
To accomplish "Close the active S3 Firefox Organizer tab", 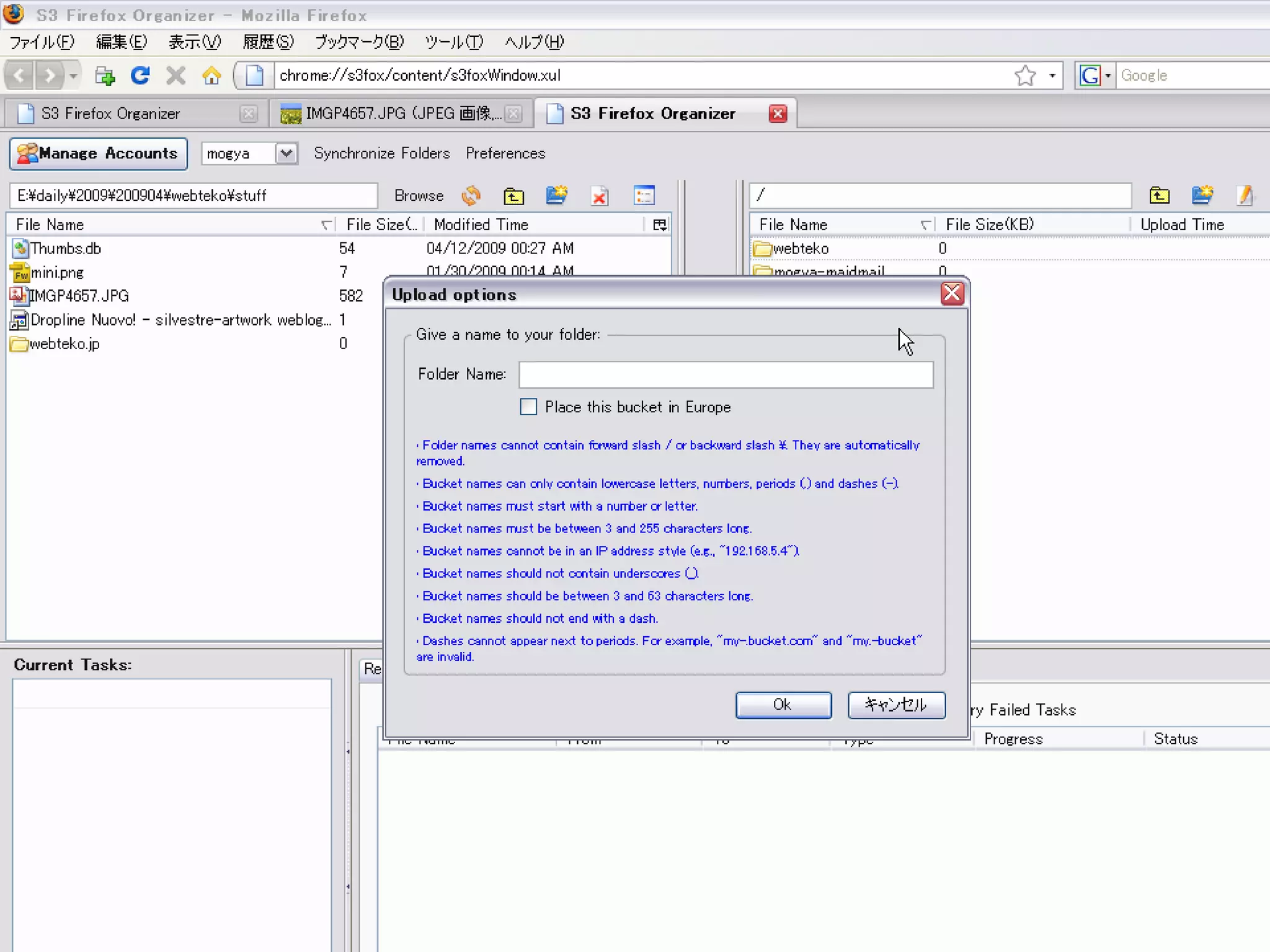I will [778, 113].
